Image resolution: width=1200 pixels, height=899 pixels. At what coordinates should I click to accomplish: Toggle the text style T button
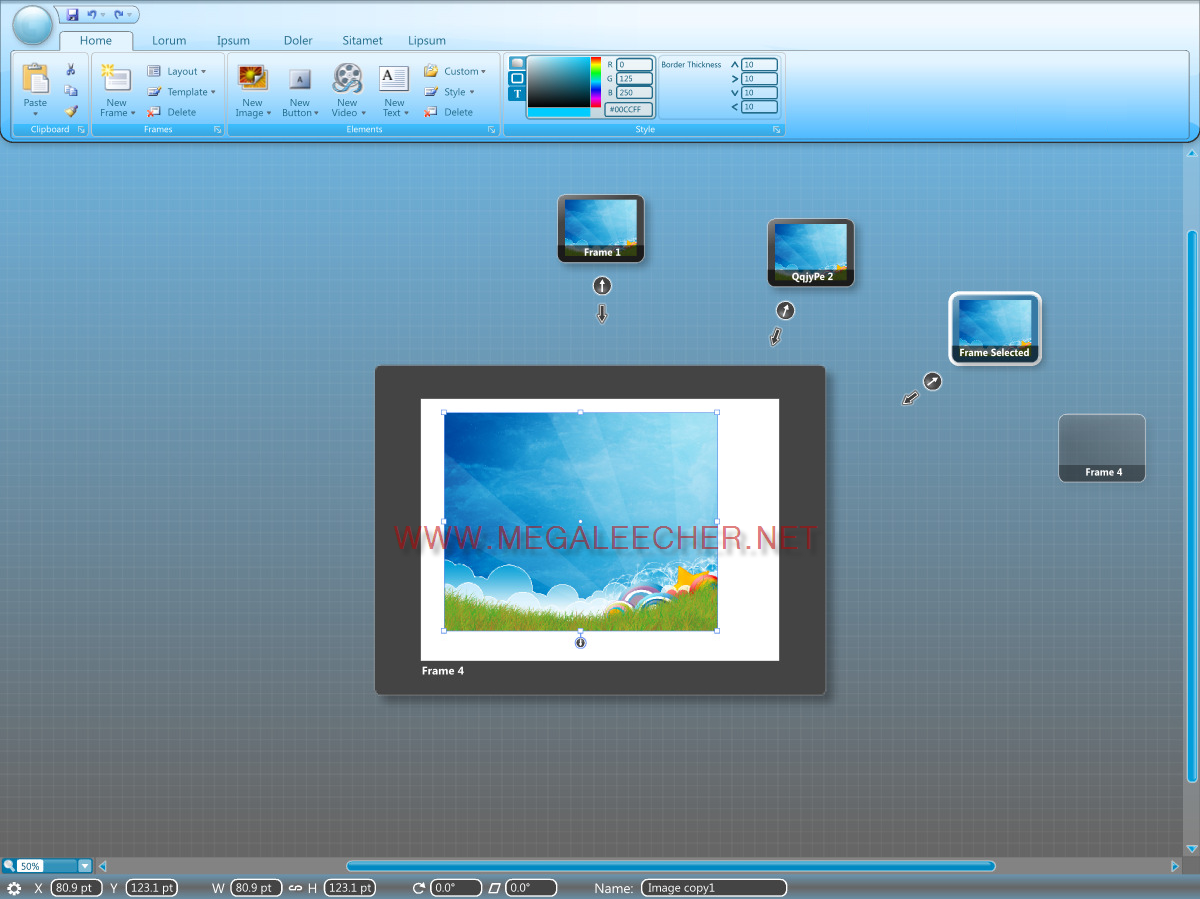[516, 94]
